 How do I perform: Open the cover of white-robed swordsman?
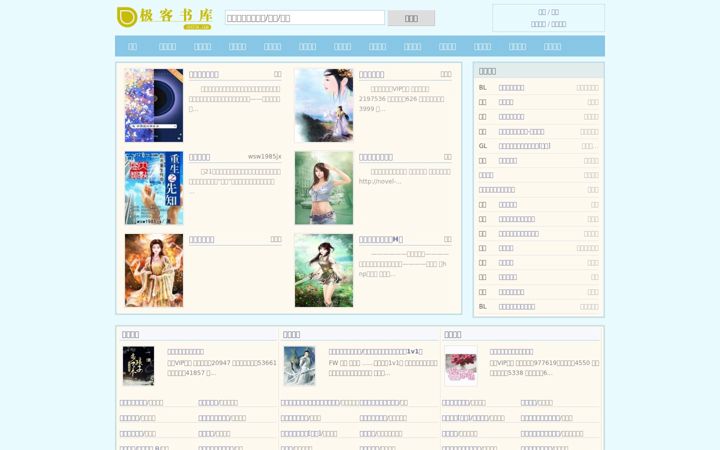tap(299, 366)
